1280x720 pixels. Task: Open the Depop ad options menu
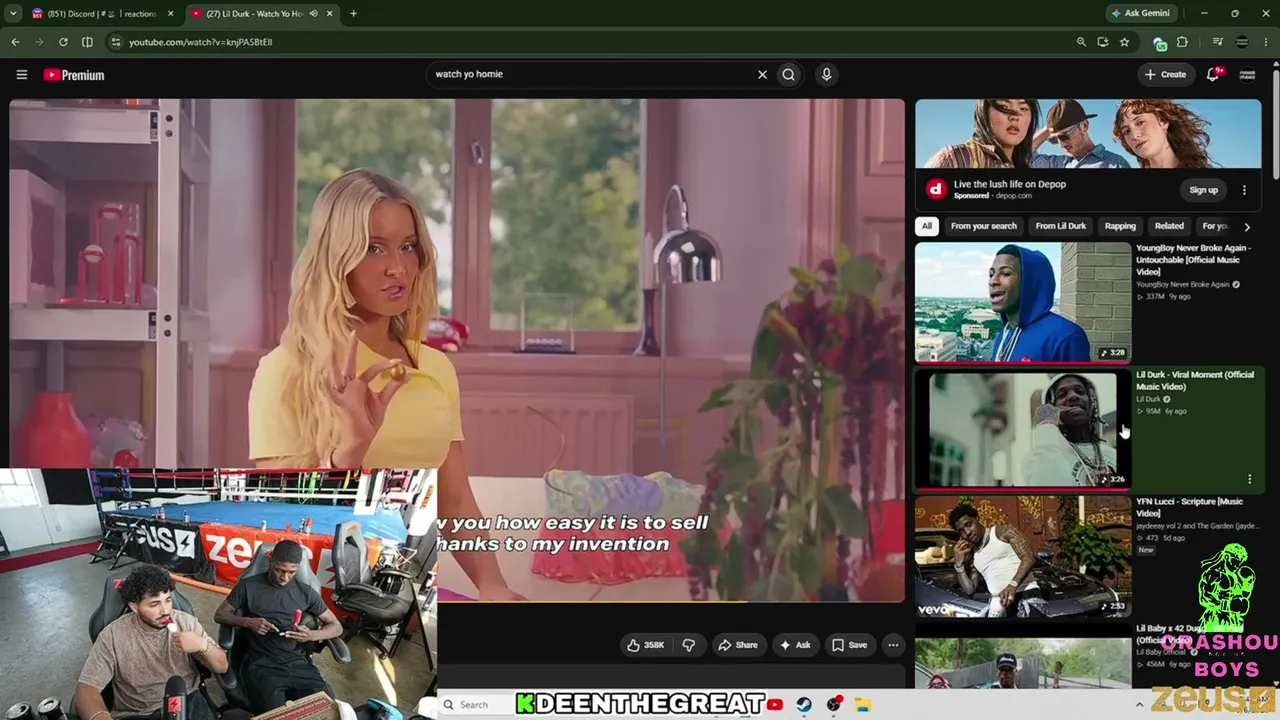(x=1244, y=190)
